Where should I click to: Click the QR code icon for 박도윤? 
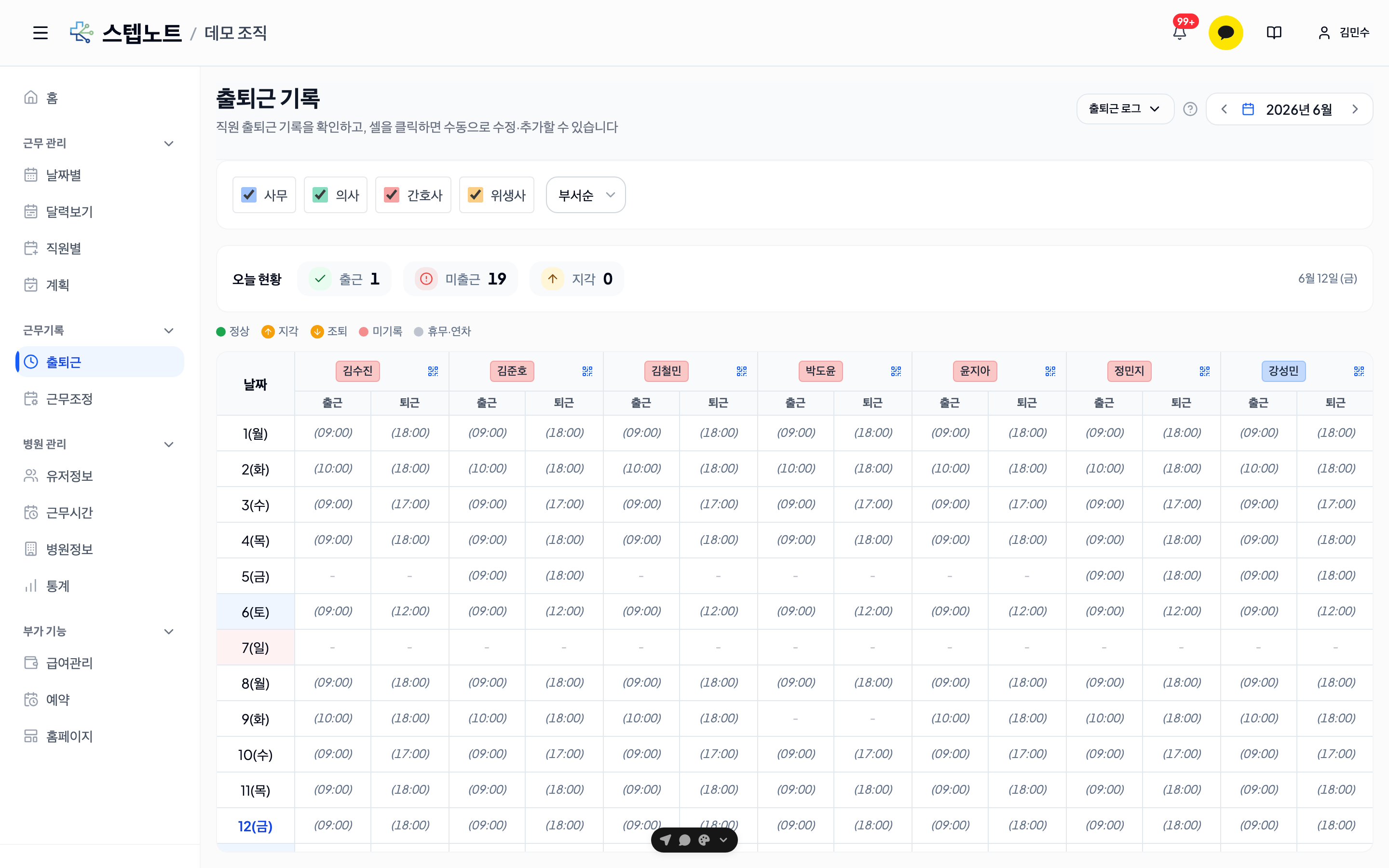tap(896, 371)
